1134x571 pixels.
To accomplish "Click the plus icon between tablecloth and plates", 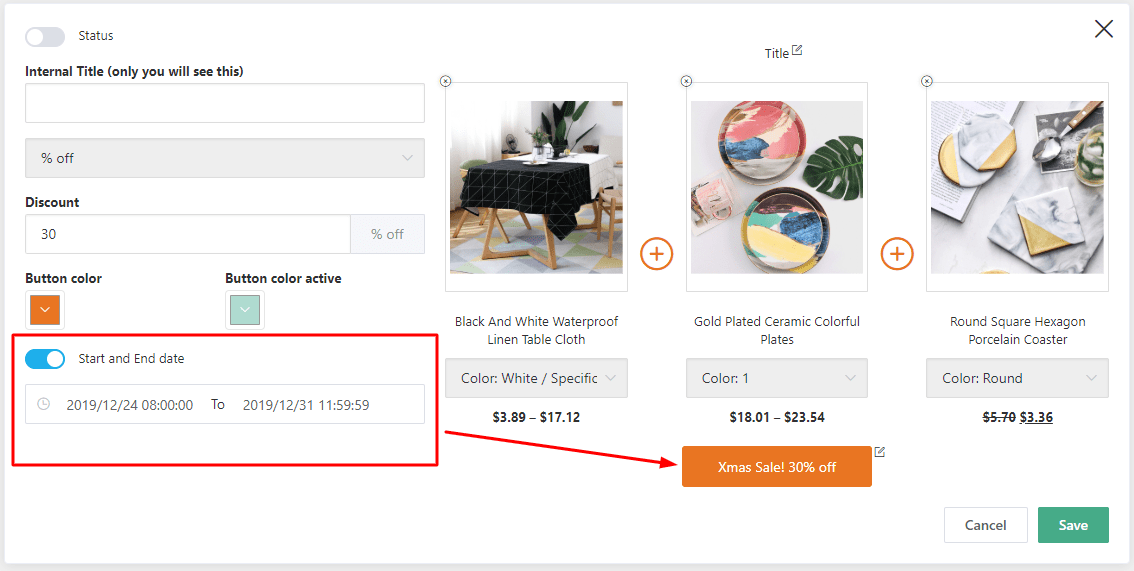I will pos(656,254).
